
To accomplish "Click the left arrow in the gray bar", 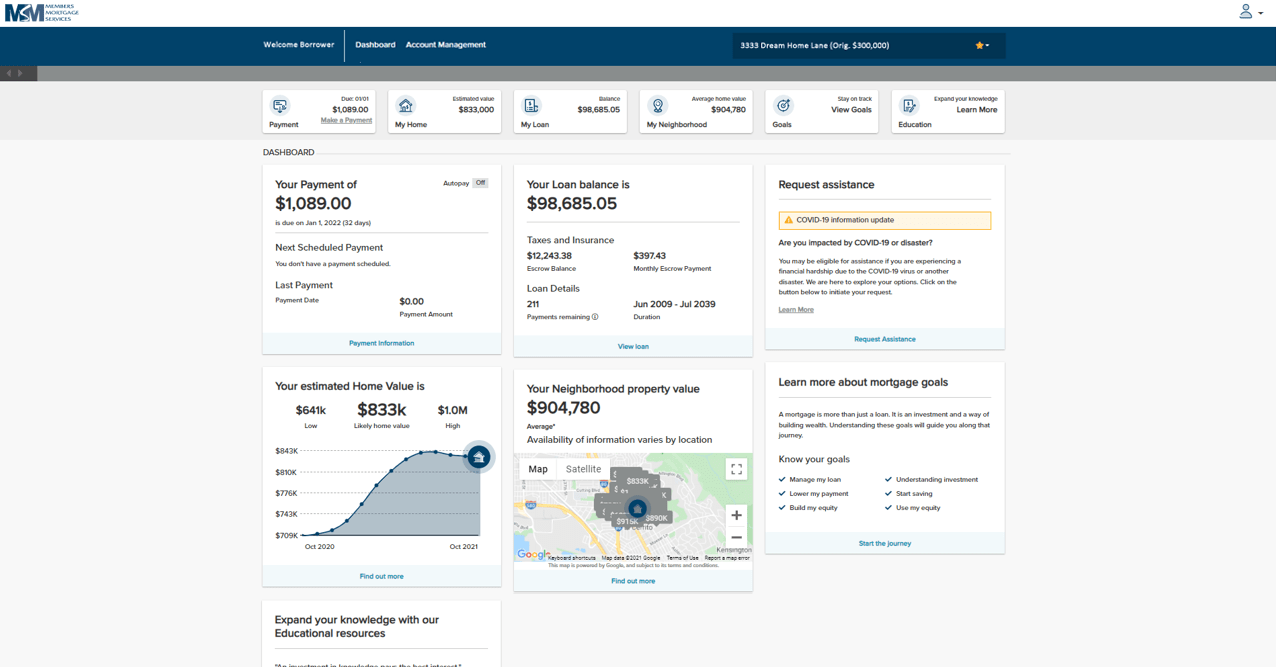I will pyautogui.click(x=9, y=73).
